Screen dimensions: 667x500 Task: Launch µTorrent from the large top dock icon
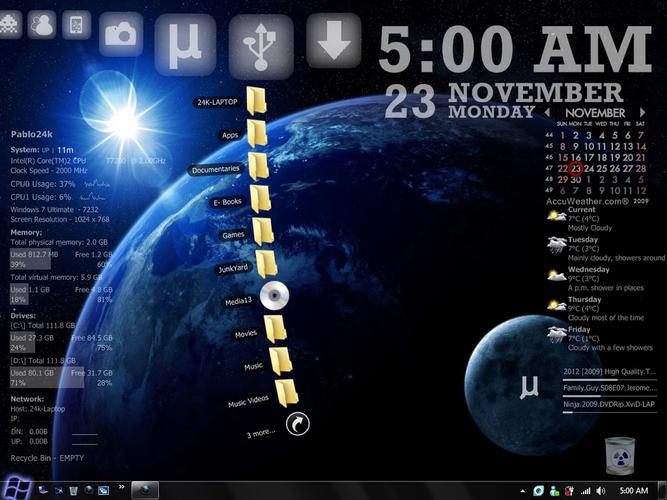[x=185, y=45]
